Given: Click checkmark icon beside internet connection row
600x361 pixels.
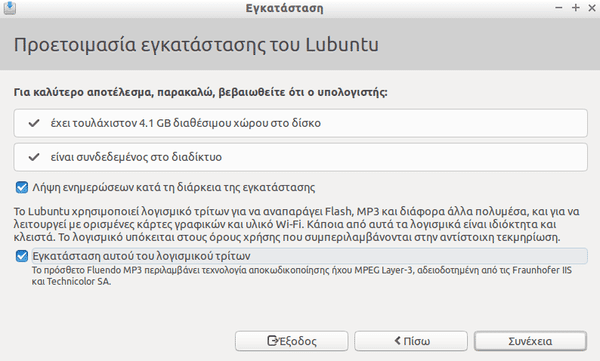Looking at the screenshot, I should (x=34, y=157).
